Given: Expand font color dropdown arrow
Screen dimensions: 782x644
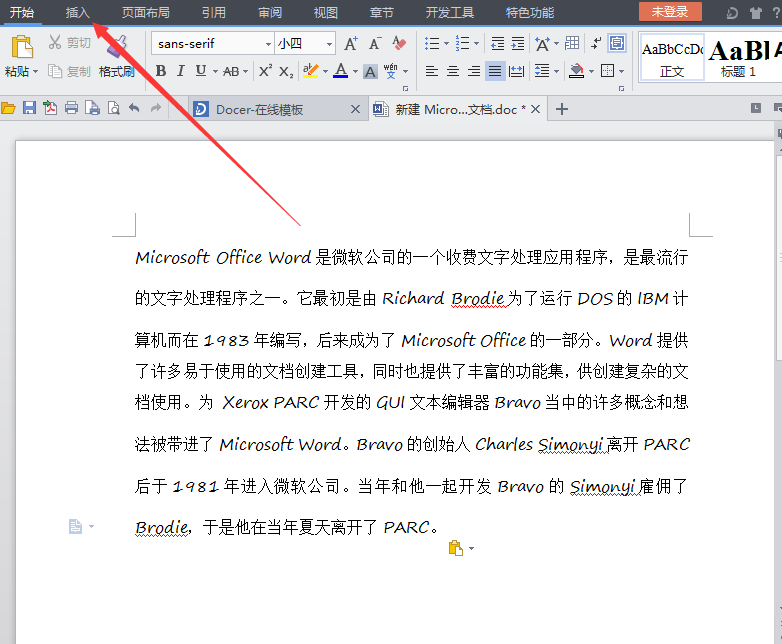Looking at the screenshot, I should pyautogui.click(x=355, y=72).
